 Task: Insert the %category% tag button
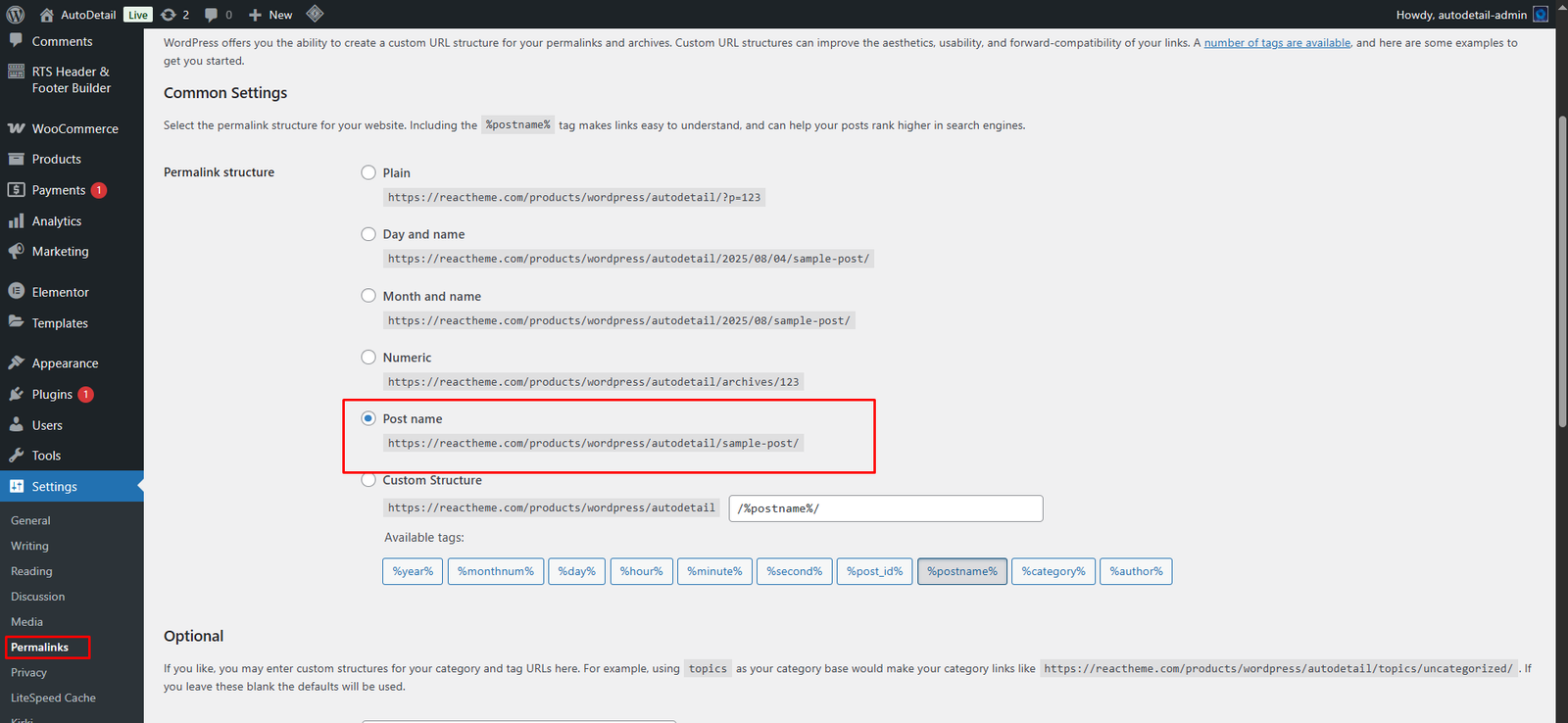(1053, 571)
